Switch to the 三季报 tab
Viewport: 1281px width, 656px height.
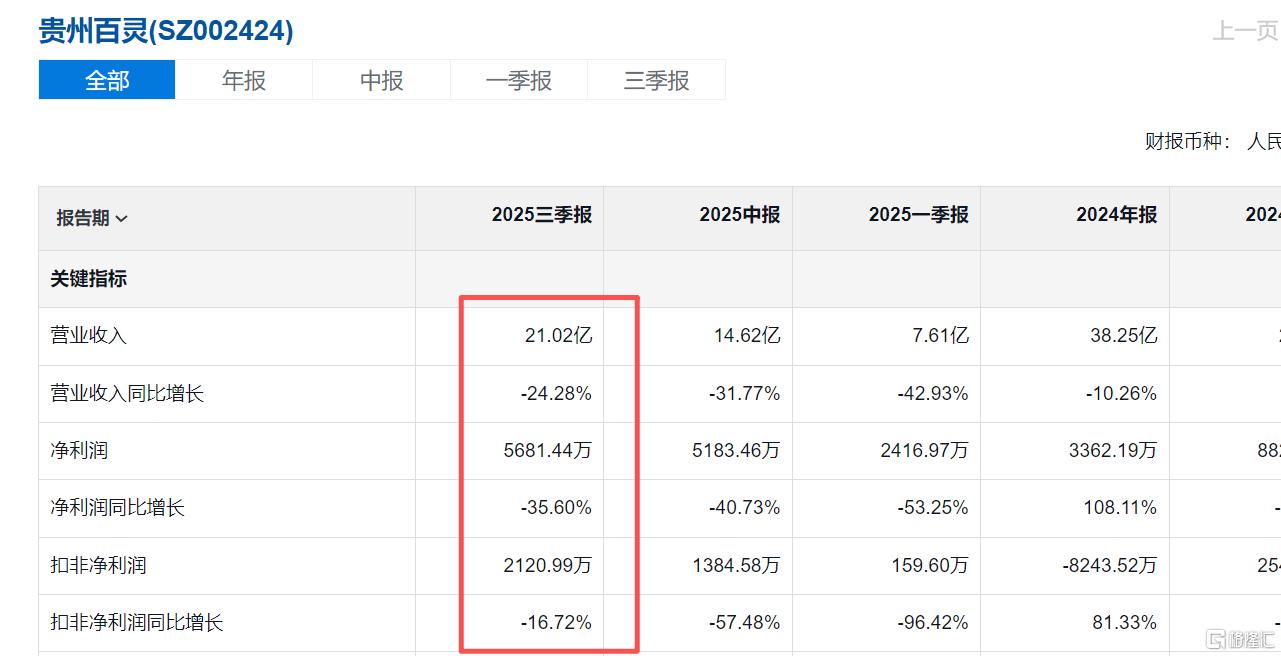(x=656, y=80)
